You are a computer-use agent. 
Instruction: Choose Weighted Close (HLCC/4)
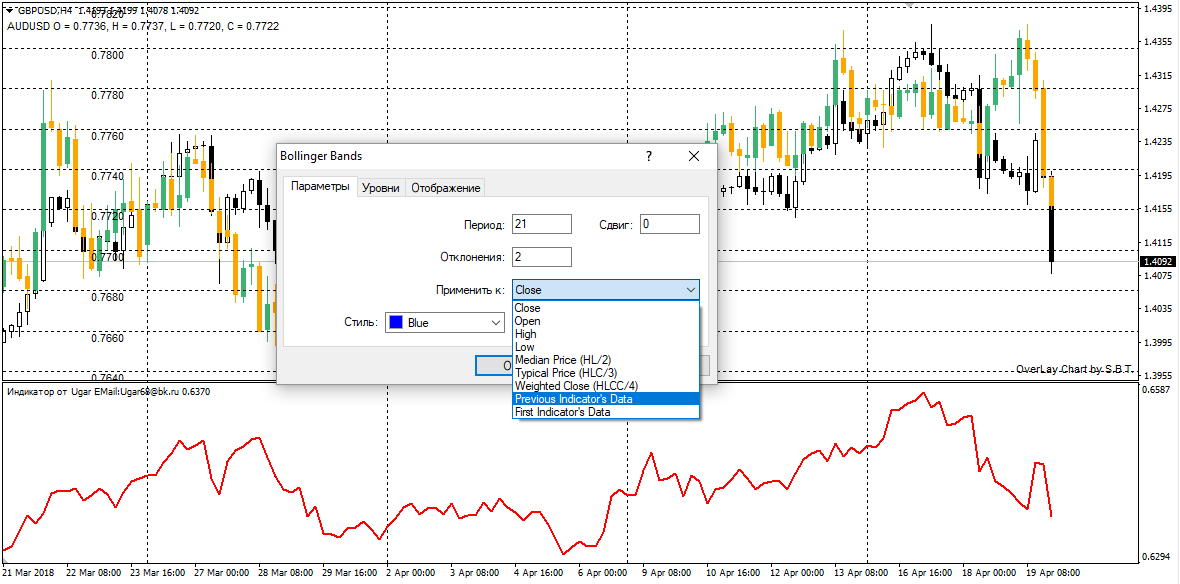[x=606, y=386]
